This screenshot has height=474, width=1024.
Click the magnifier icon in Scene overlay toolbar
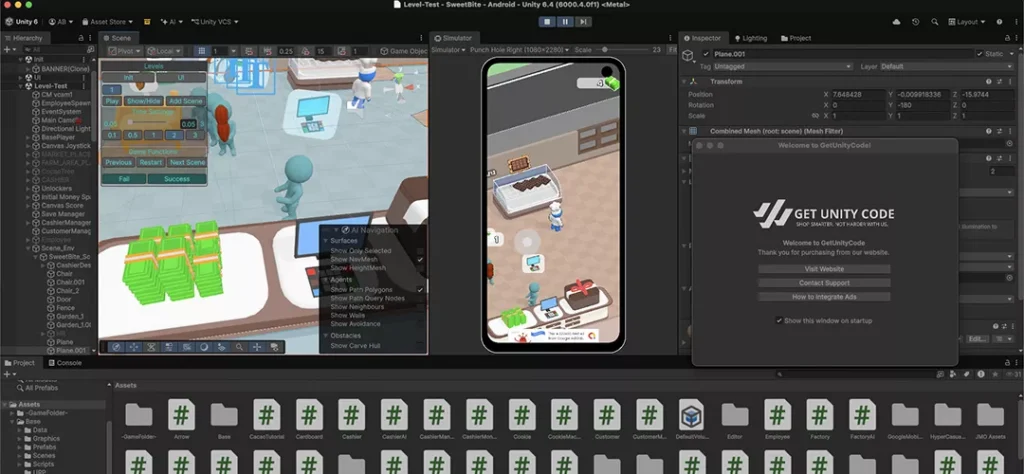coord(240,347)
